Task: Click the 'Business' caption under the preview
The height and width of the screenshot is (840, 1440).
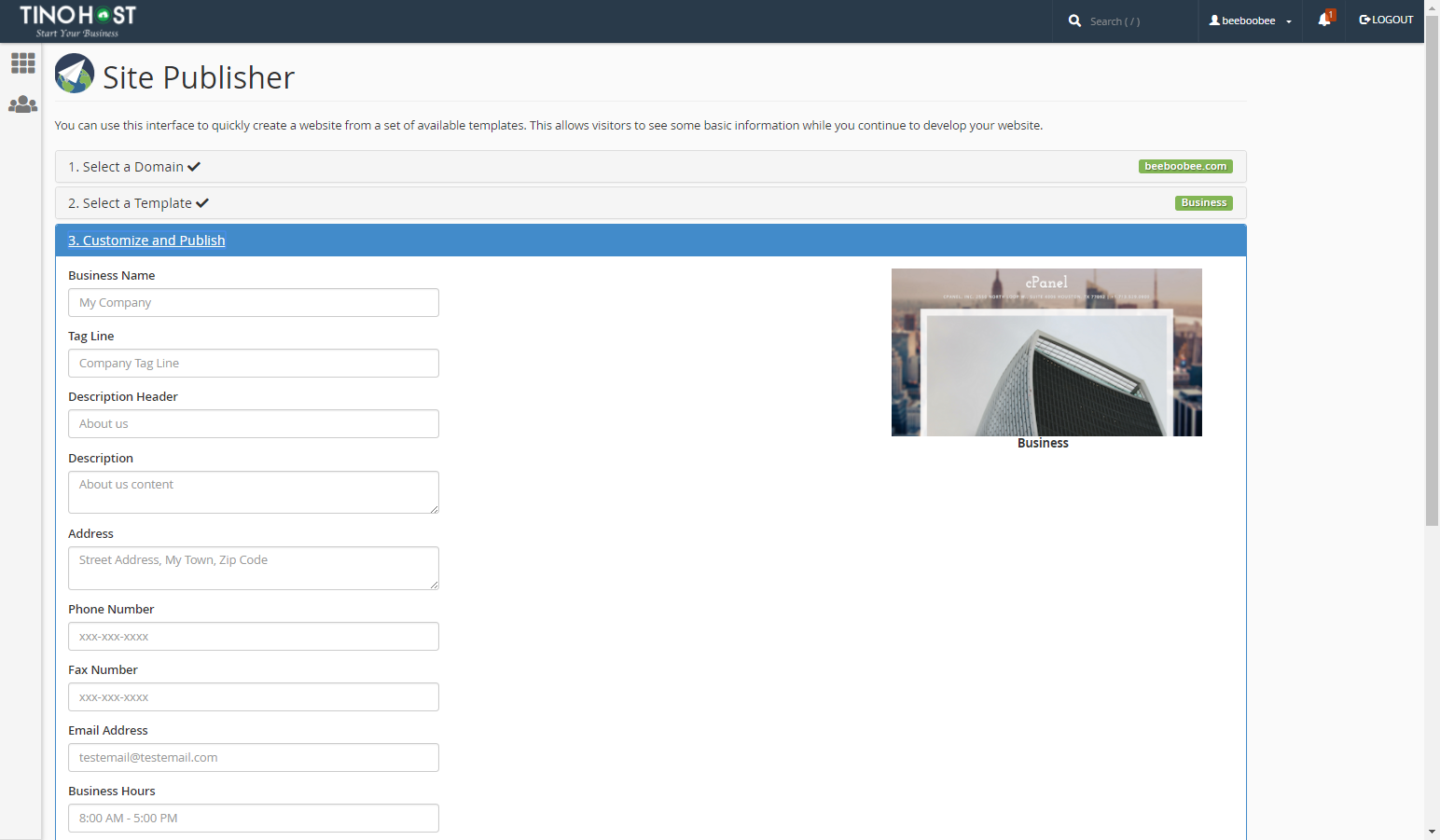Action: [x=1043, y=444]
